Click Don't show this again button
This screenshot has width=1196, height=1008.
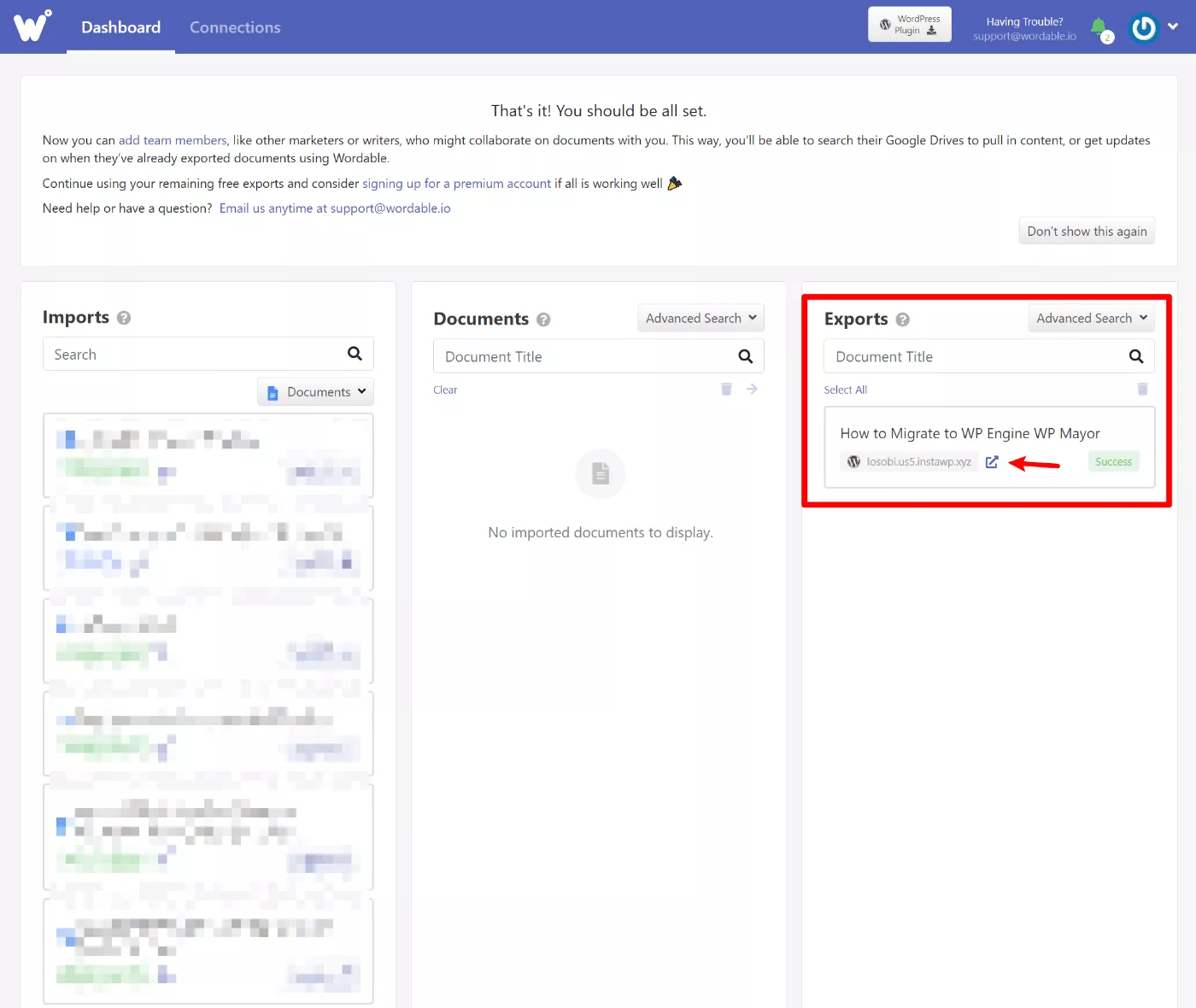pos(1087,231)
